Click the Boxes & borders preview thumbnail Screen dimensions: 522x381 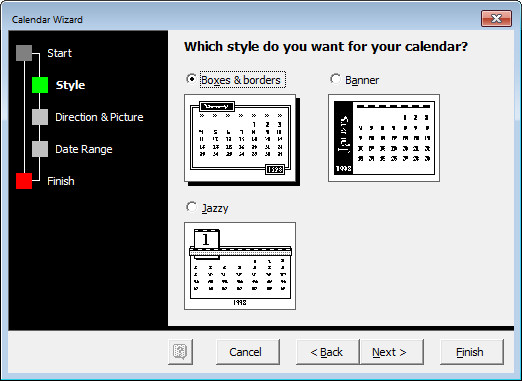point(242,140)
